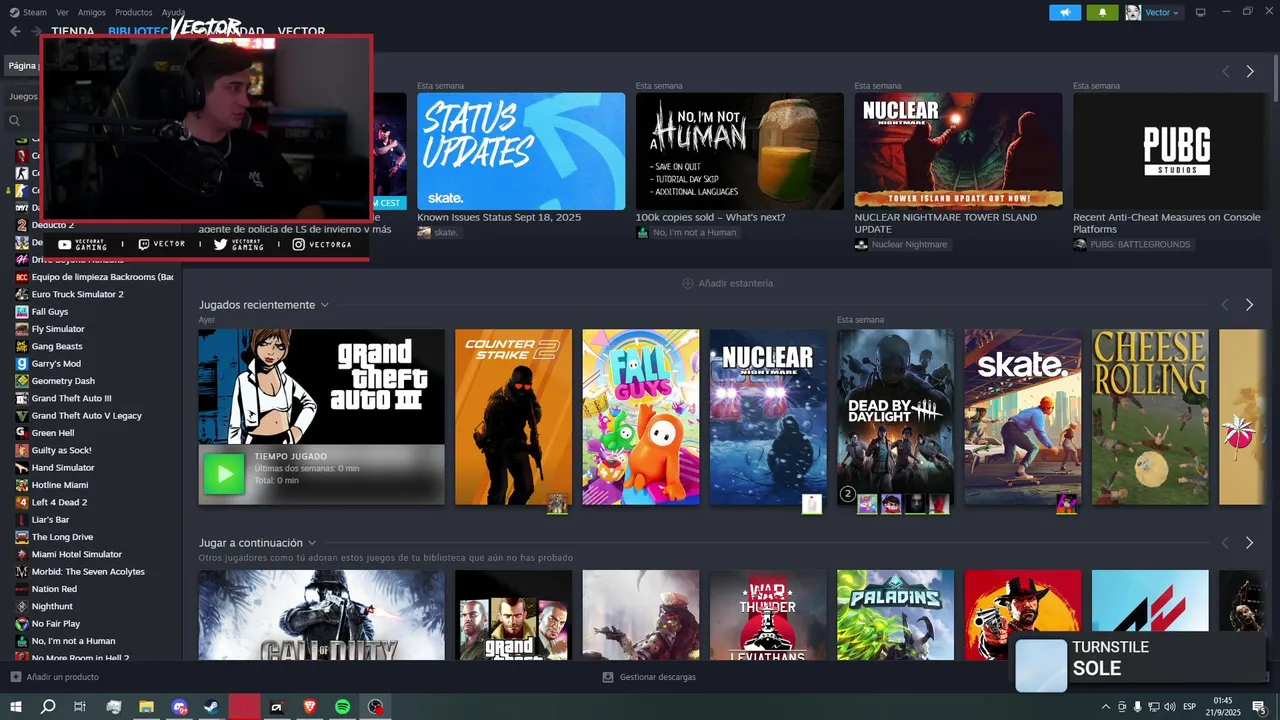Select Euro Truck Simulator 2 in the library
This screenshot has width=1280, height=720.
click(78, 294)
